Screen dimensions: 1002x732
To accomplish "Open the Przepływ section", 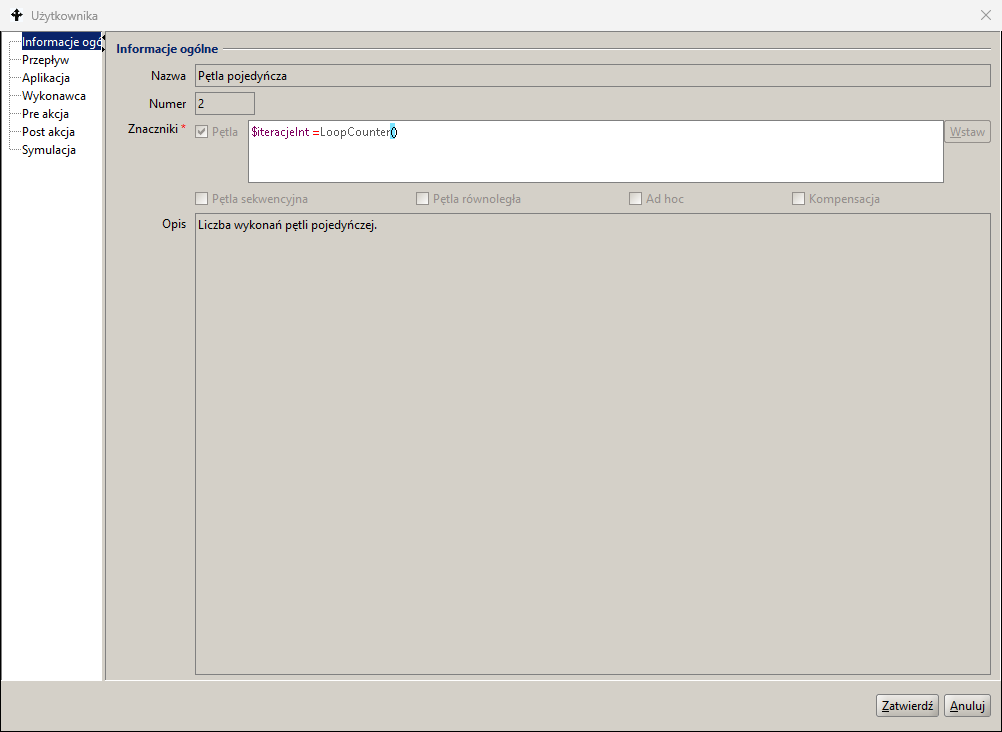I will pos(45,60).
